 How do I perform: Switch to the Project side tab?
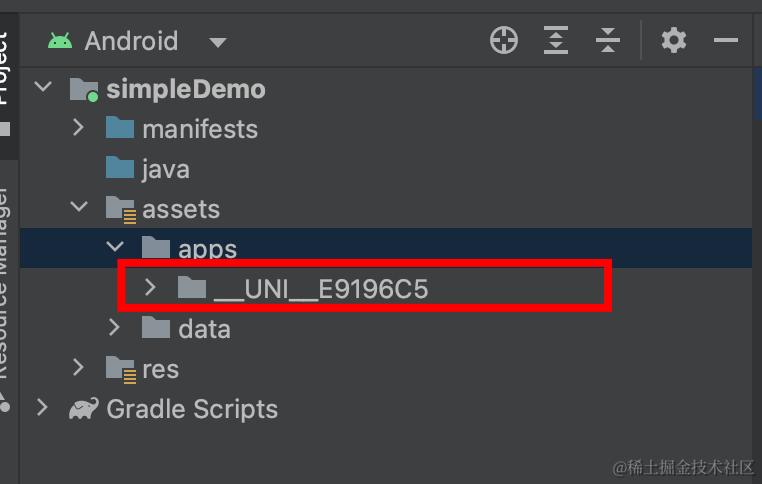pyautogui.click(x=5, y=70)
